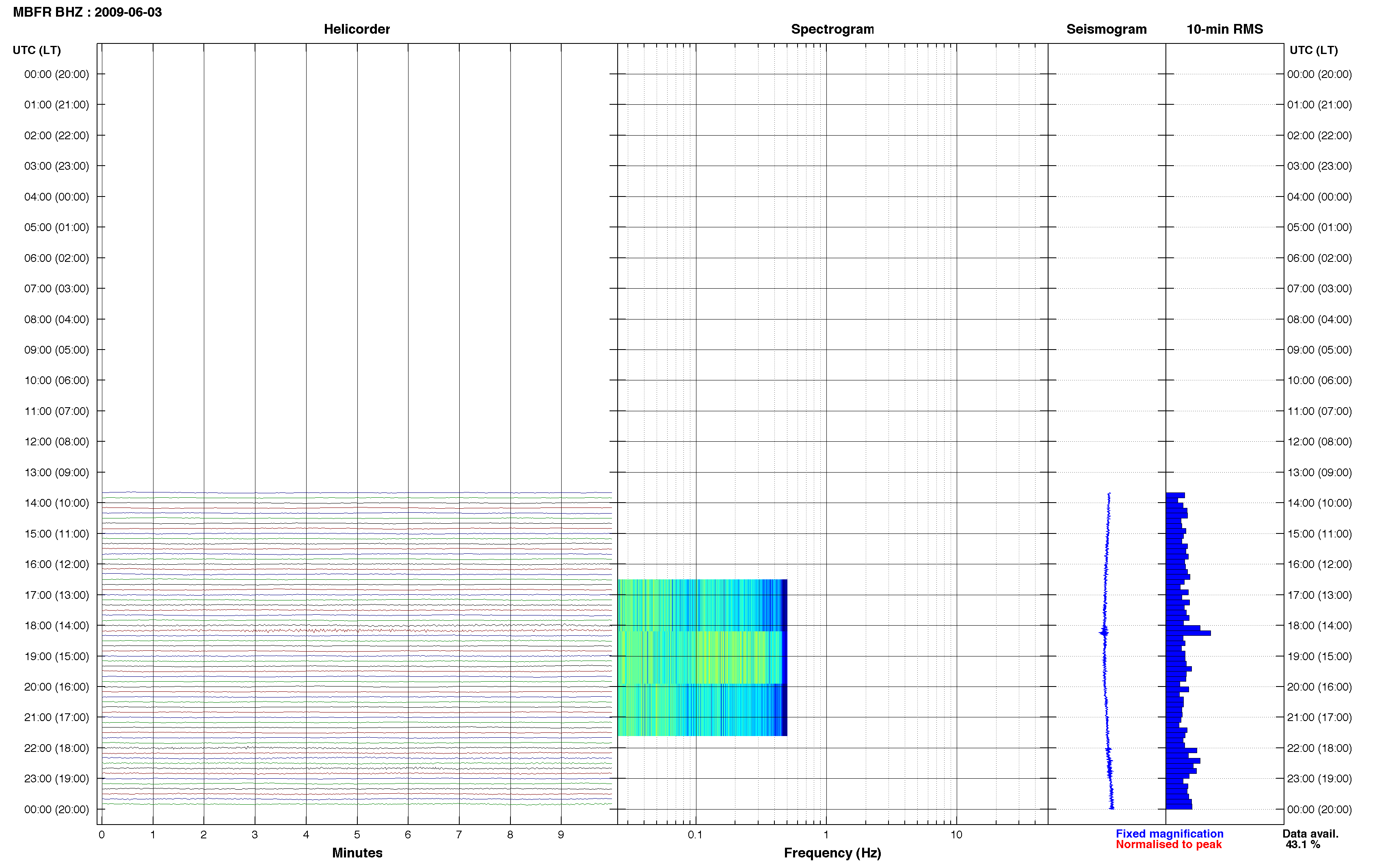The height and width of the screenshot is (868, 1388).
Task: Click left time label '10:00 (06:00)'
Action: click(57, 380)
